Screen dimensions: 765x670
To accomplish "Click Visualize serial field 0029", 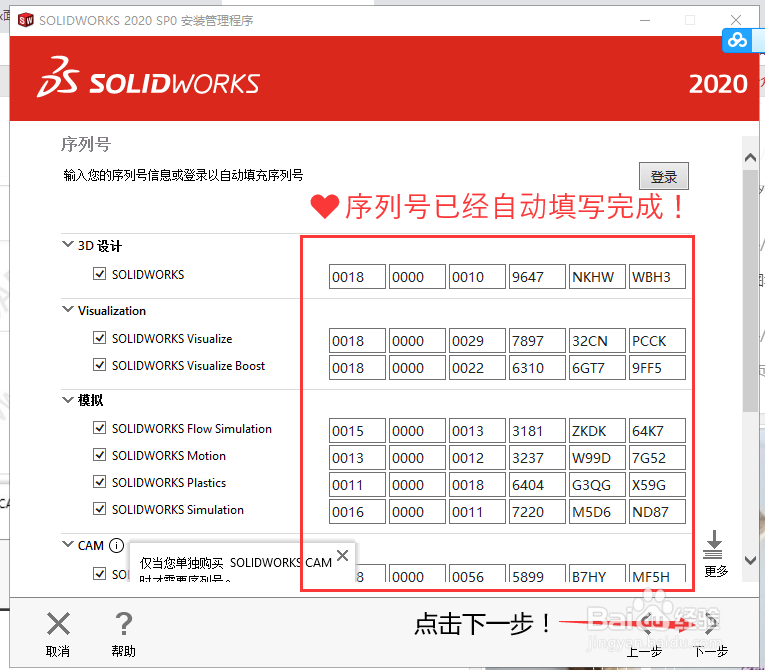I will 477,341.
